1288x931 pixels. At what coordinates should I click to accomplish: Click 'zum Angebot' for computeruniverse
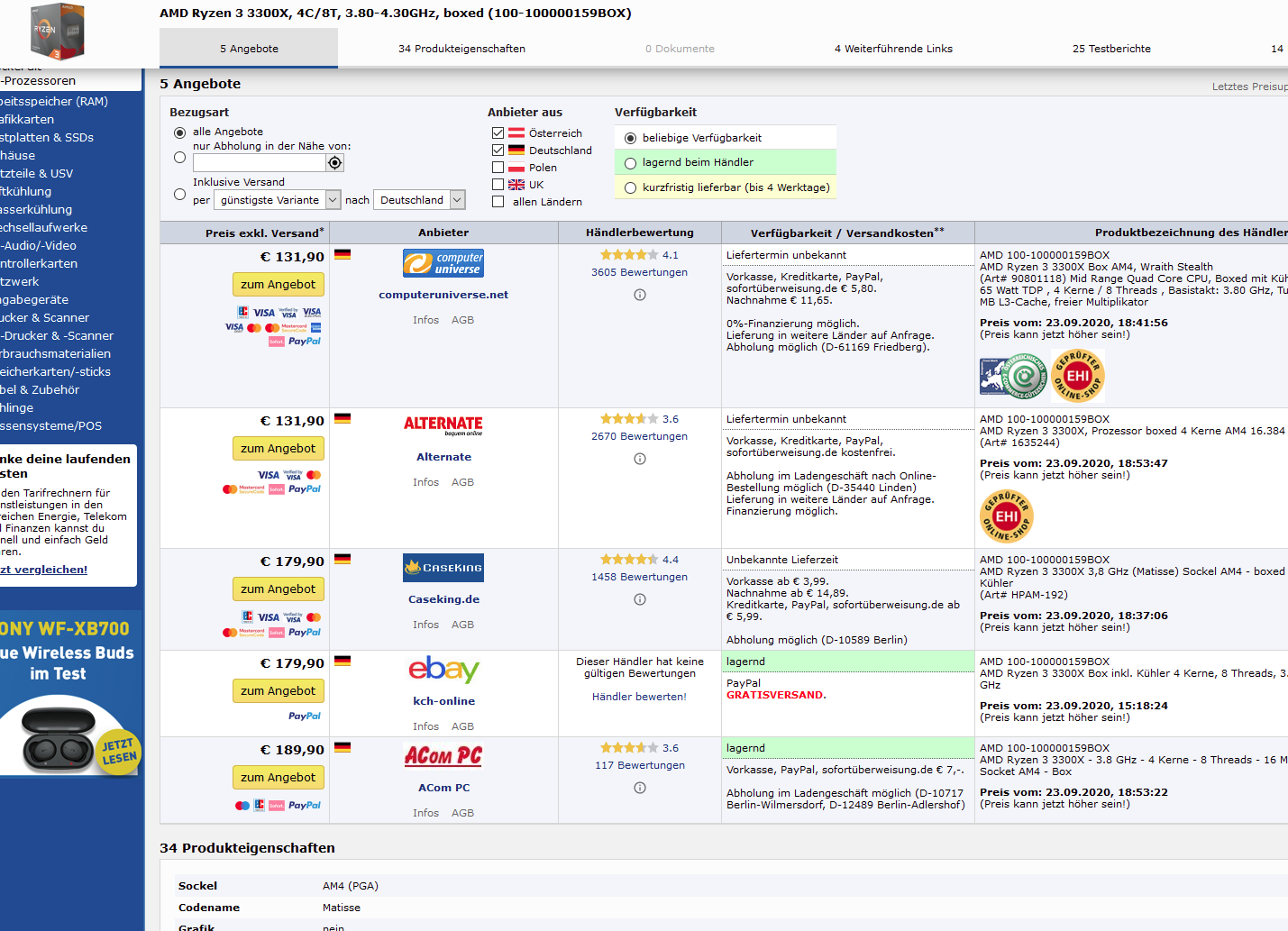[279, 285]
